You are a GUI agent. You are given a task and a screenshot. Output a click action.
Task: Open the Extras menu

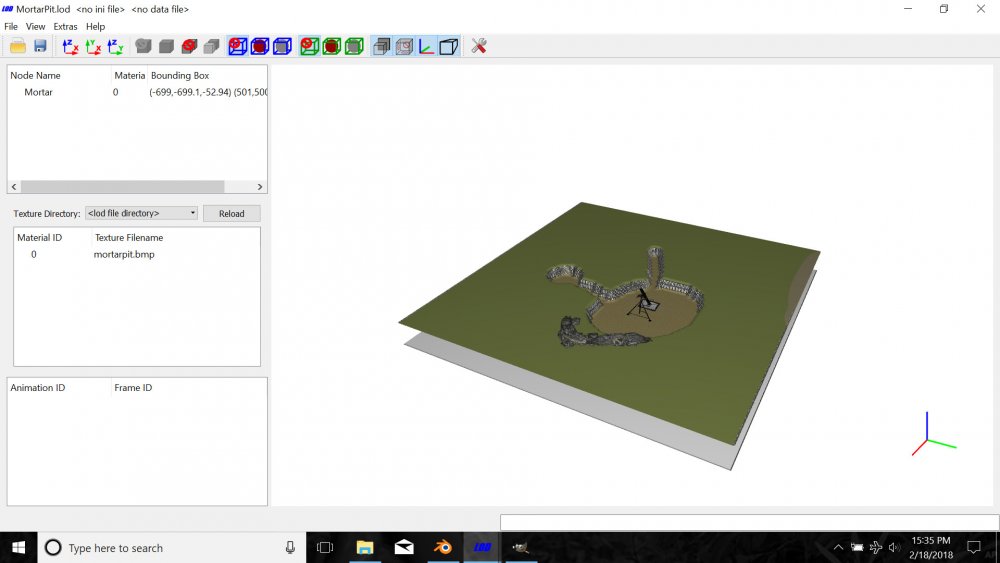65,26
